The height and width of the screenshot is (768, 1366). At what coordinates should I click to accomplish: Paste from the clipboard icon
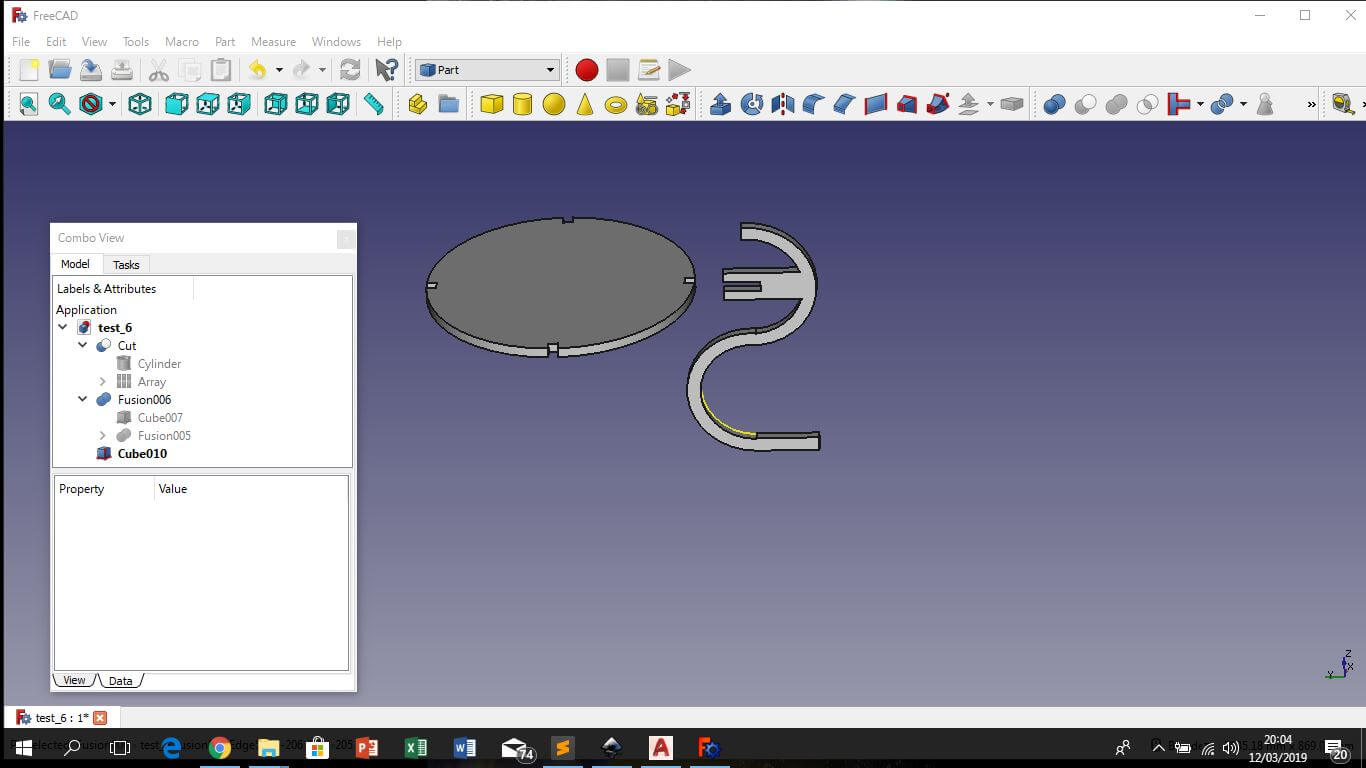point(221,70)
